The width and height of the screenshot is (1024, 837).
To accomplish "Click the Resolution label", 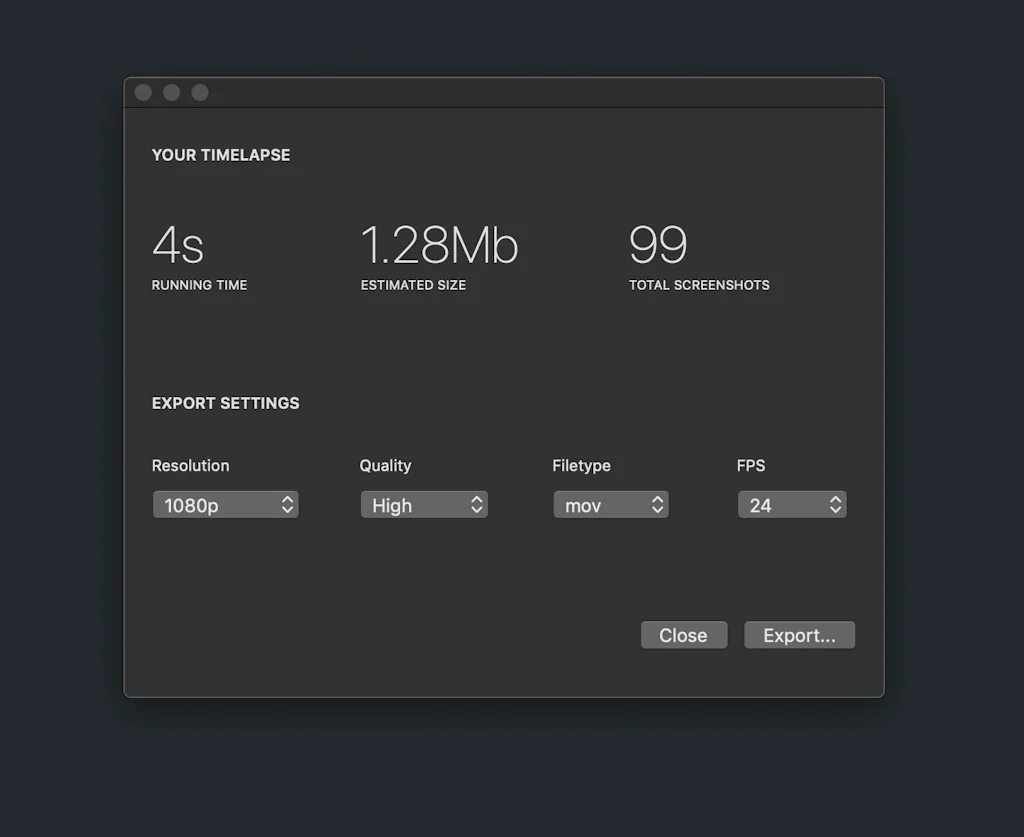I will click(190, 465).
